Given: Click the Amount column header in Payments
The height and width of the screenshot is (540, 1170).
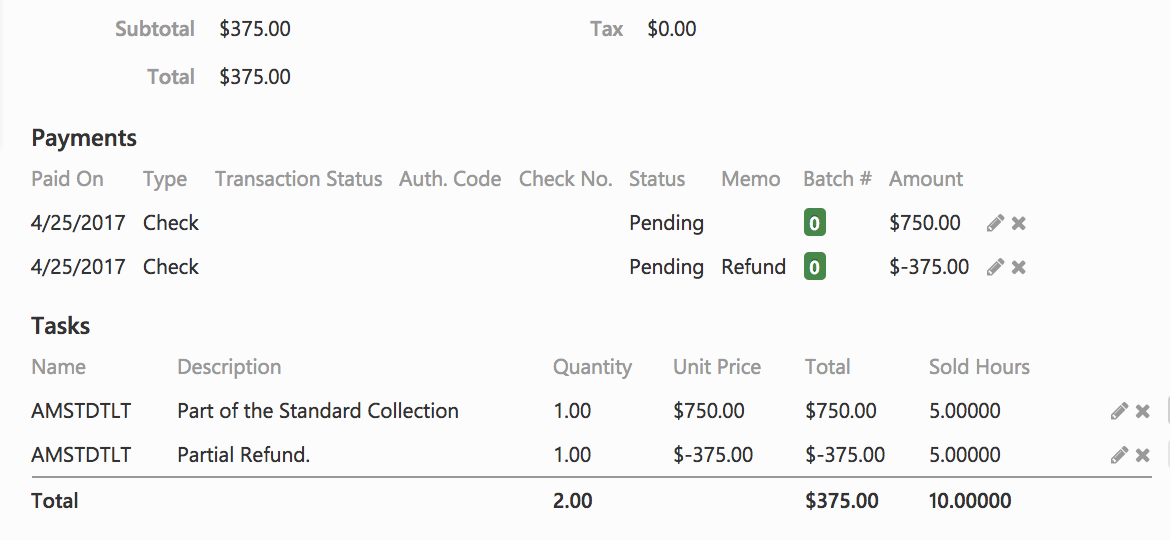Looking at the screenshot, I should click(926, 179).
